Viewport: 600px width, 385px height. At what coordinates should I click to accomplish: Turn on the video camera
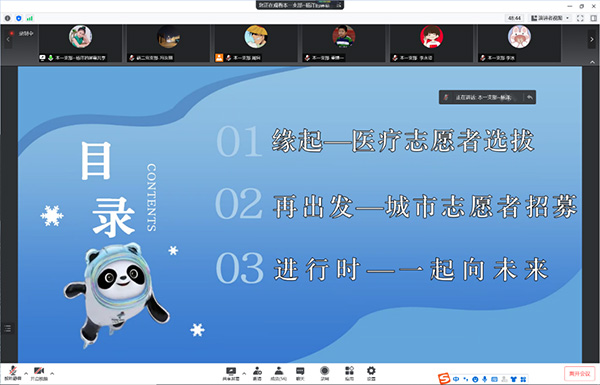click(x=39, y=373)
